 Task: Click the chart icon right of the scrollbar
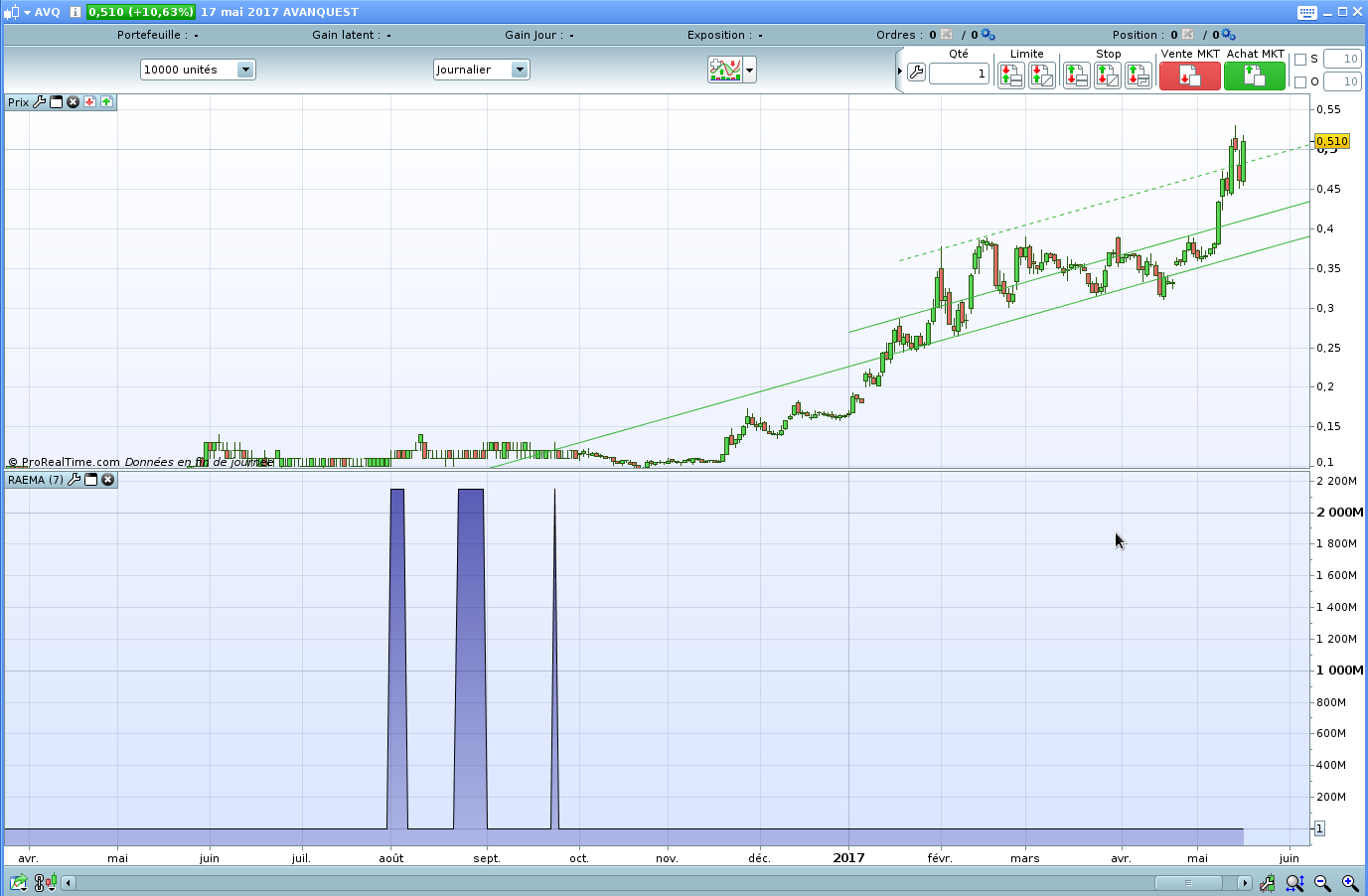1268,882
